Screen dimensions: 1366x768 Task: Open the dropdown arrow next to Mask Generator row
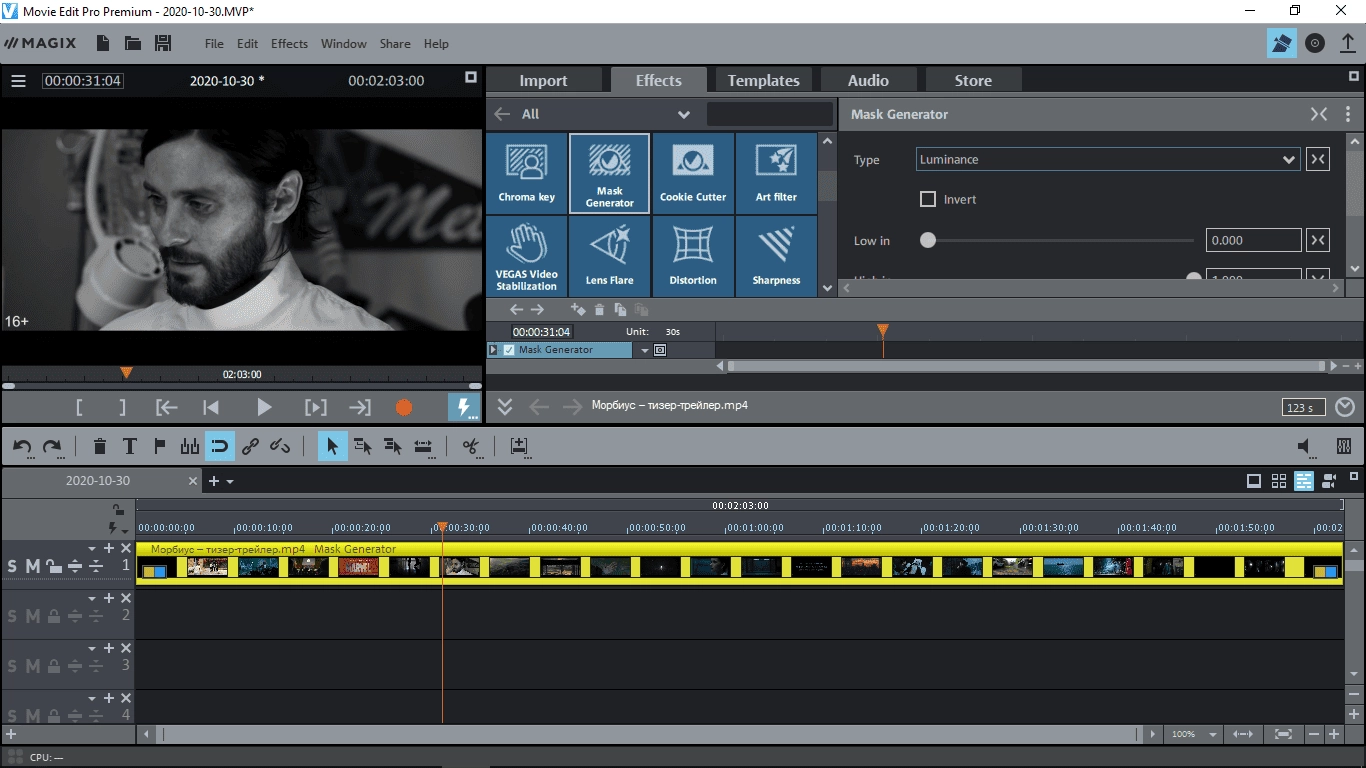(x=644, y=350)
